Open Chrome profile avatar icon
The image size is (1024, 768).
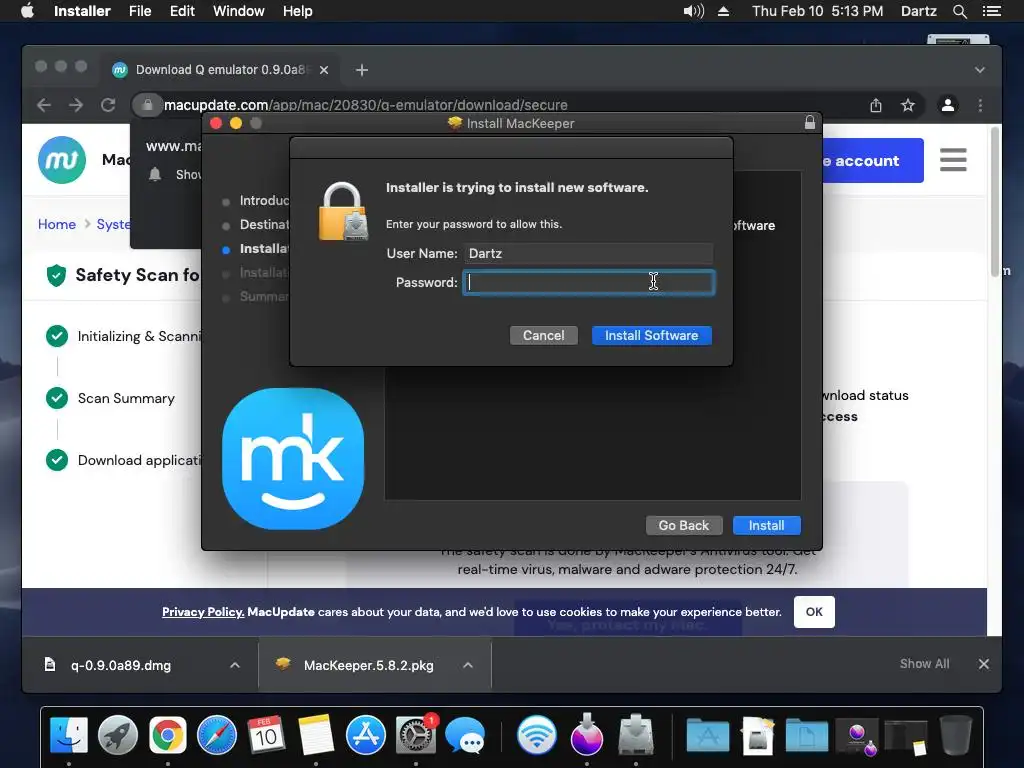[x=948, y=104]
